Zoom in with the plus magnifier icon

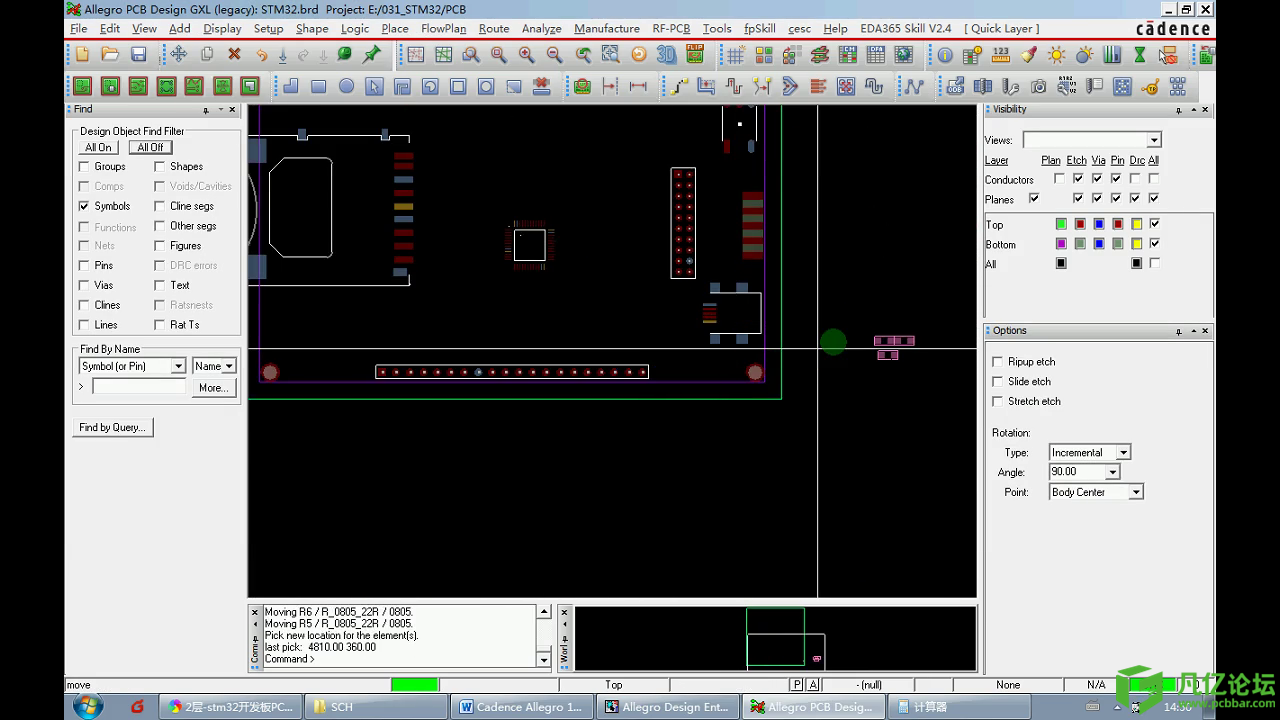tap(527, 55)
